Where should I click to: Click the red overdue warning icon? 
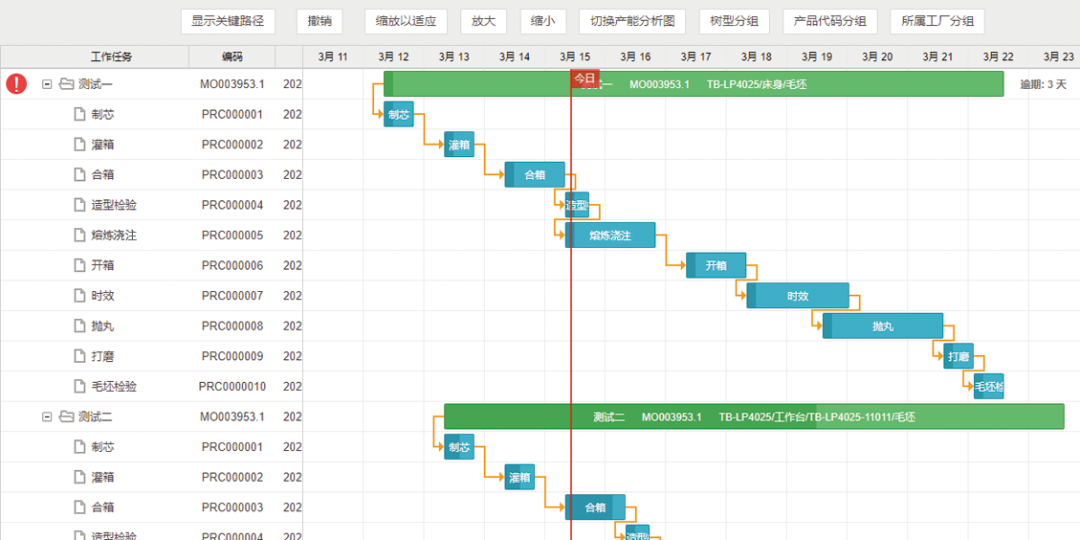[x=17, y=84]
